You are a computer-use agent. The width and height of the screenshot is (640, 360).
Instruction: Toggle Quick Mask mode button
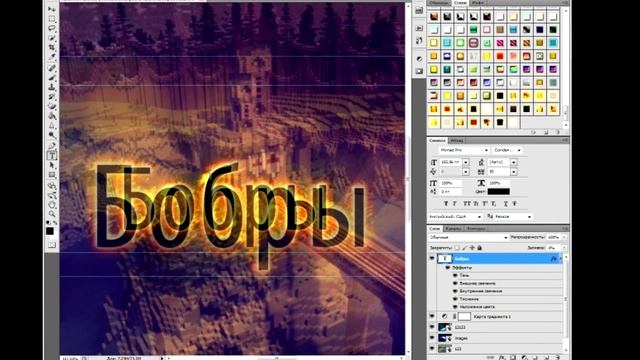click(52, 245)
